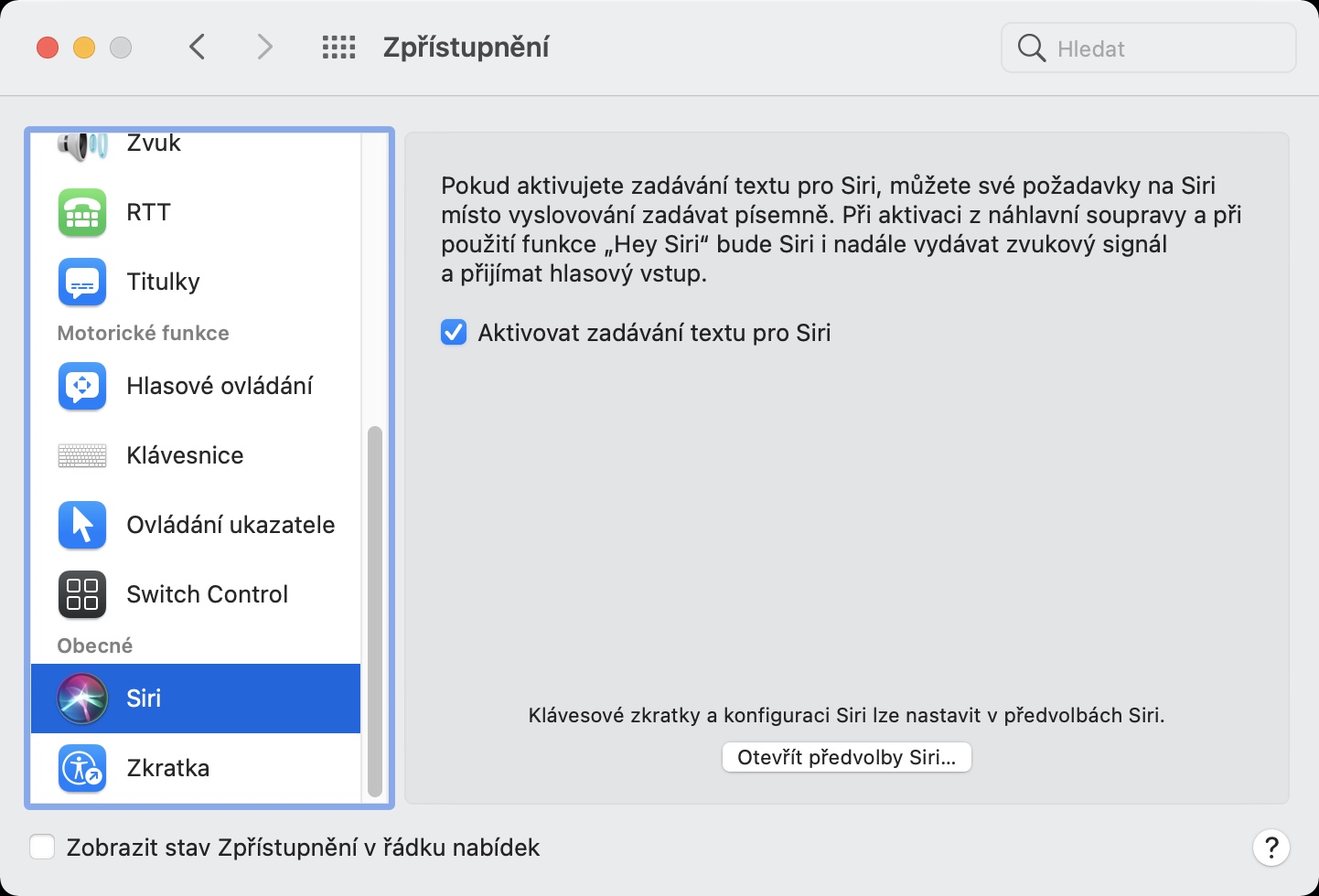This screenshot has height=896, width=1319.
Task: Select the Zkratka accessibility shortcut icon
Action: pos(82,768)
